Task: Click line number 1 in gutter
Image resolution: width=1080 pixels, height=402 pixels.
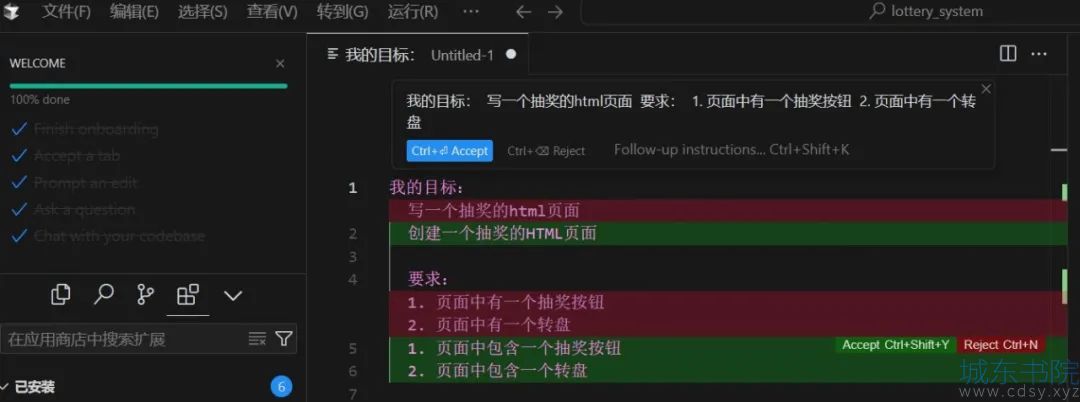Action: click(x=353, y=188)
